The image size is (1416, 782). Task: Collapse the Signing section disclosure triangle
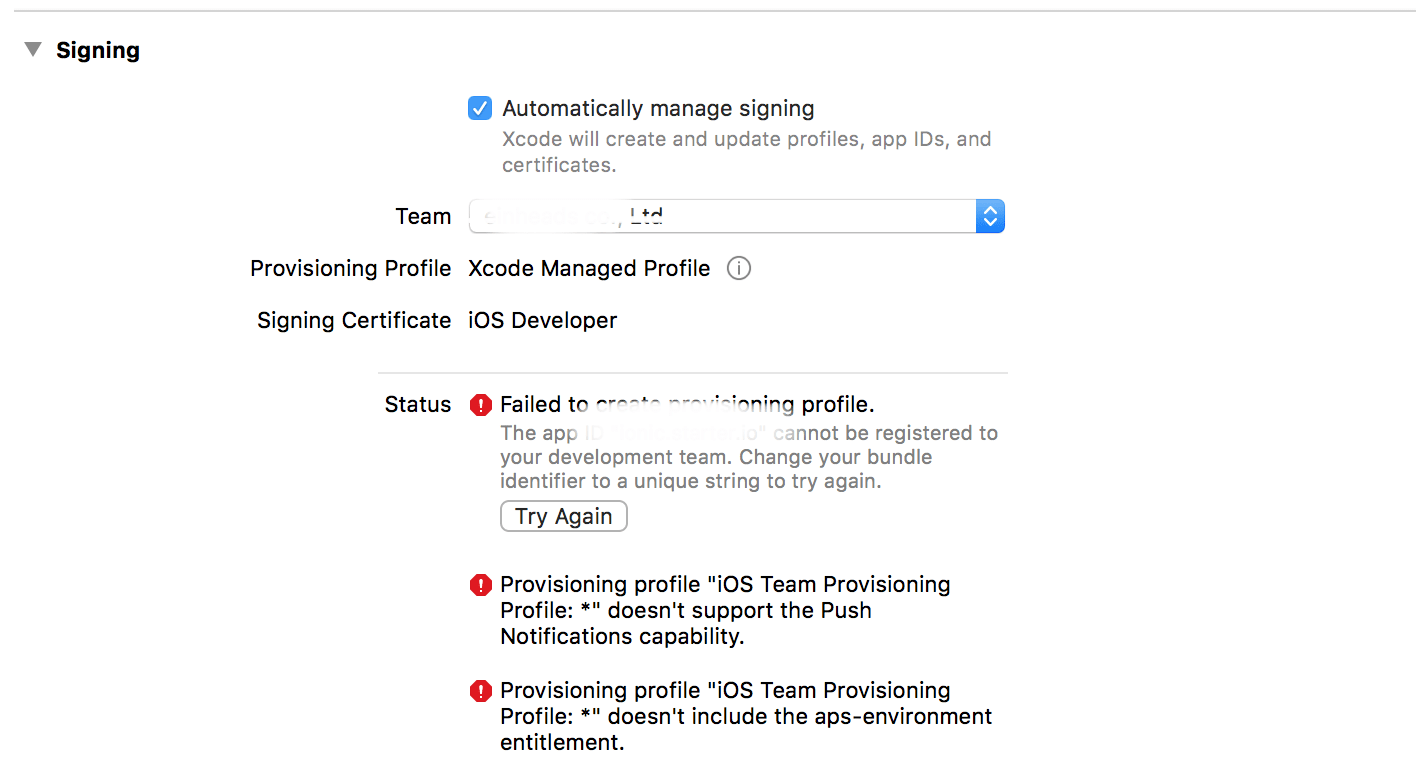(34, 50)
